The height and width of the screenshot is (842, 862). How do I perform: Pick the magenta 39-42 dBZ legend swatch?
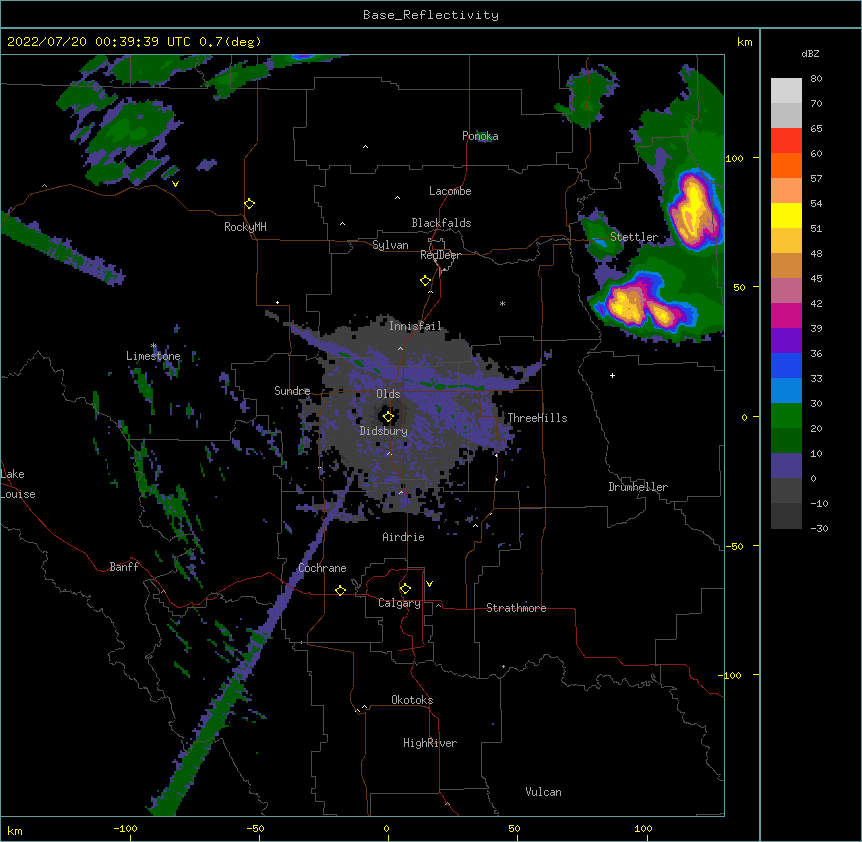[786, 315]
